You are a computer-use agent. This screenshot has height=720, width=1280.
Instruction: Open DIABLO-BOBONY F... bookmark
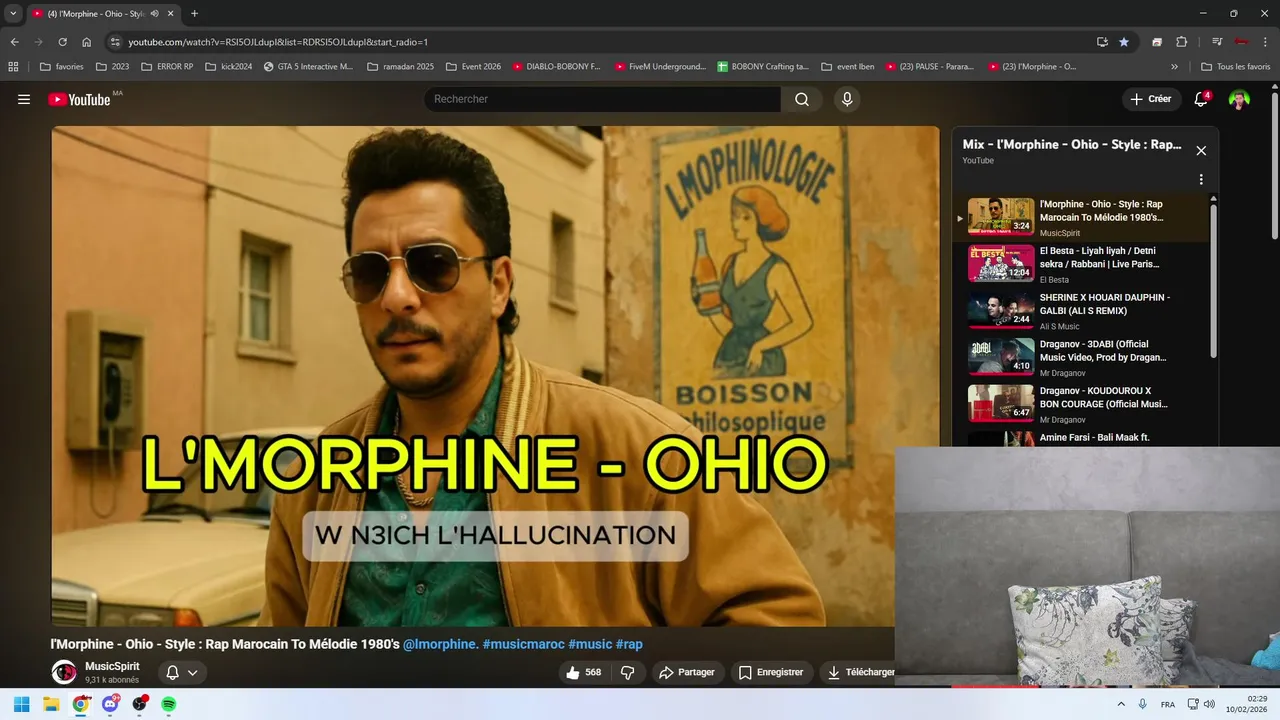point(556,67)
